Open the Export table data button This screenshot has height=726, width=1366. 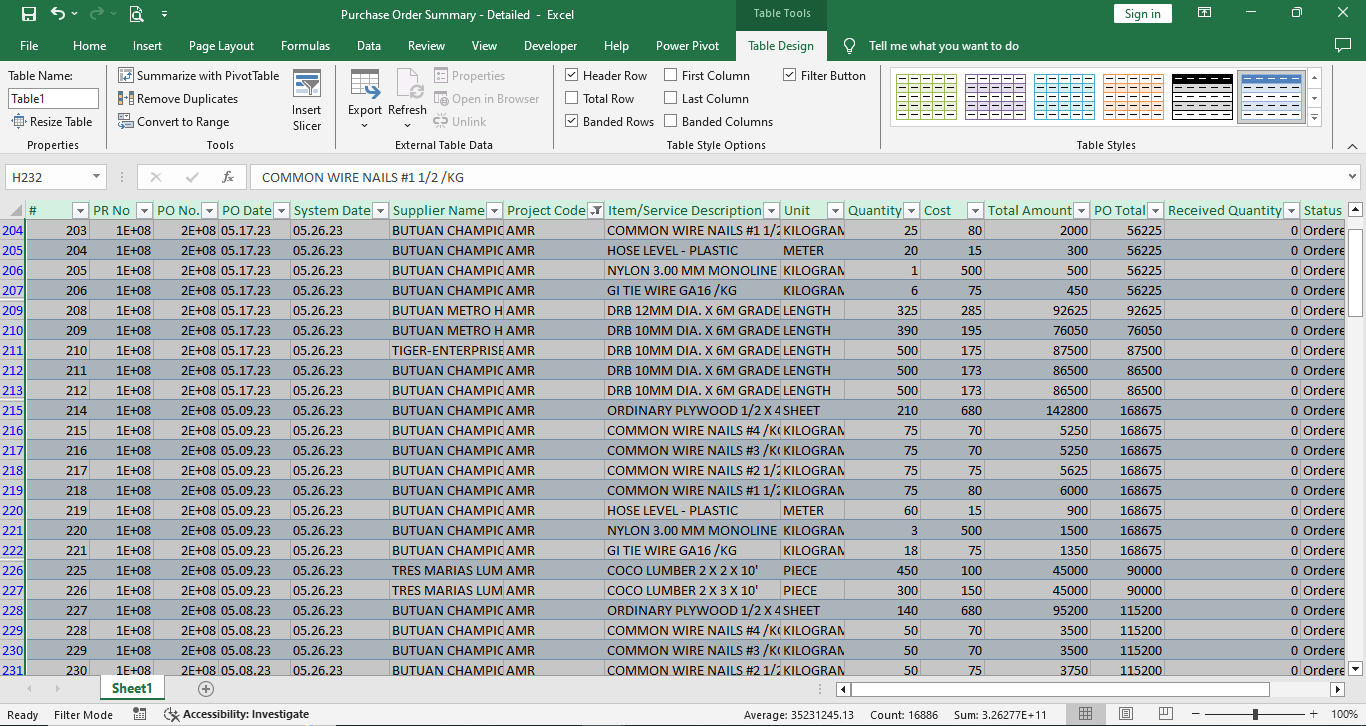point(365,100)
